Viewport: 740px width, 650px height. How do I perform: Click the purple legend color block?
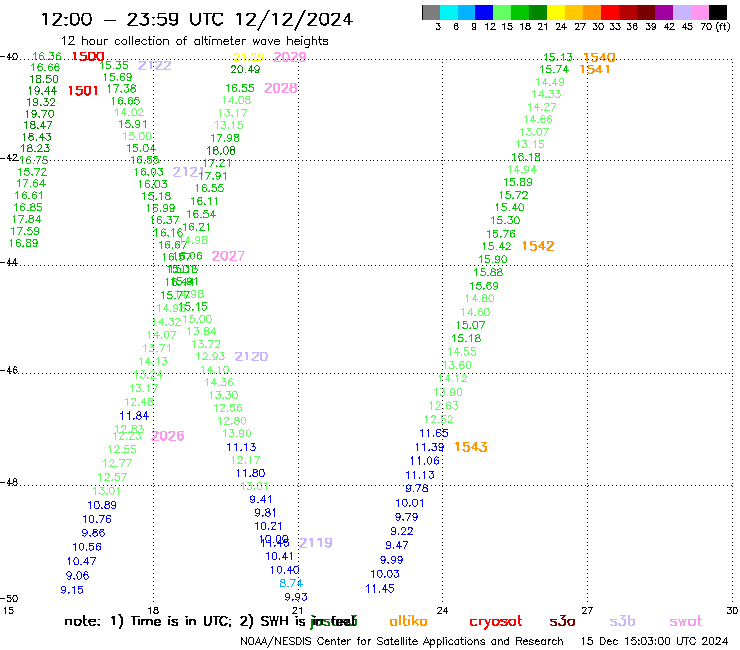(x=664, y=12)
